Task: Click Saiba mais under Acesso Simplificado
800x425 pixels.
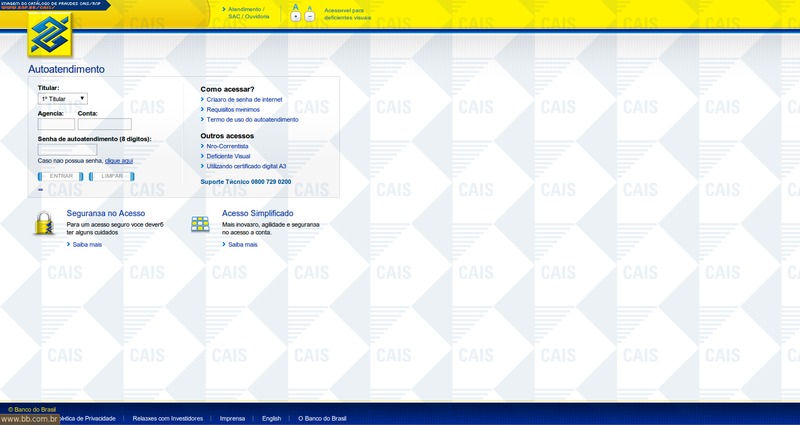Action: (242, 245)
